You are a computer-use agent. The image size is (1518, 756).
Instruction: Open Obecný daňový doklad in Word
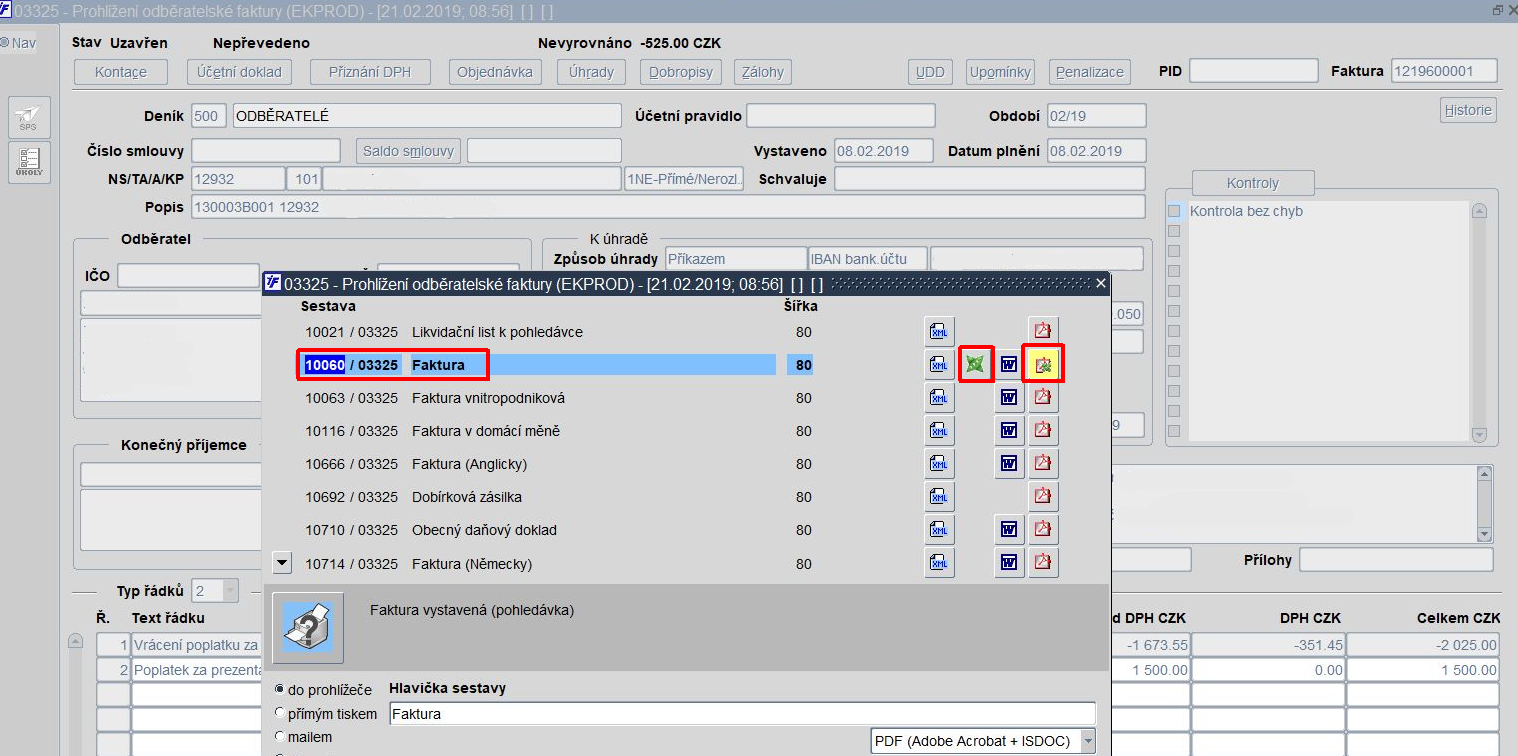coord(1009,530)
